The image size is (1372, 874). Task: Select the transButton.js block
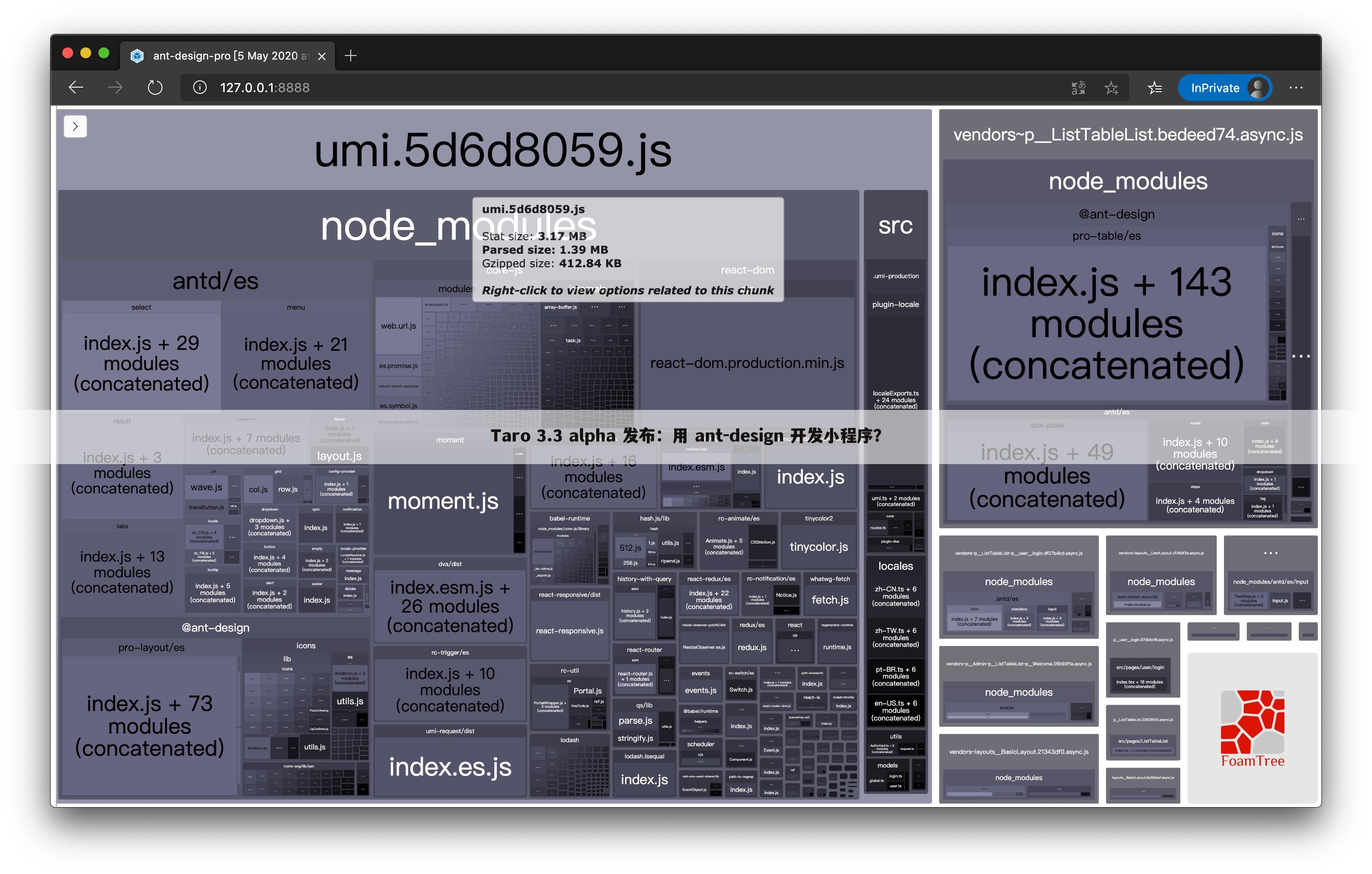(x=206, y=507)
